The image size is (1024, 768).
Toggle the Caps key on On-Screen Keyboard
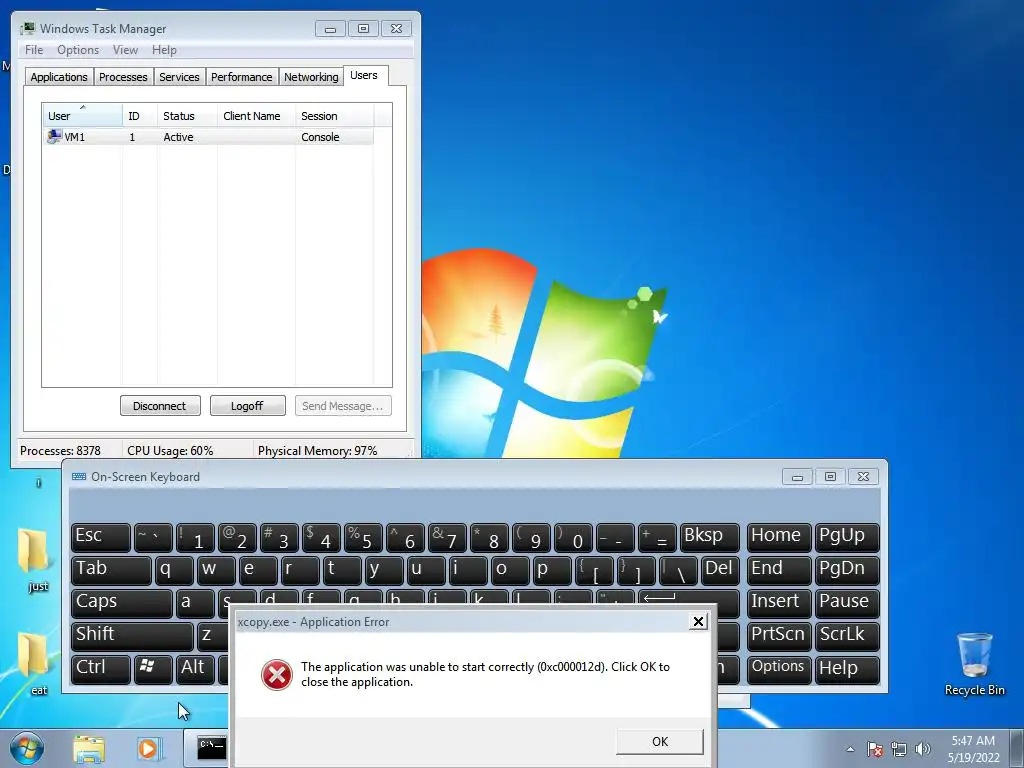pos(121,602)
